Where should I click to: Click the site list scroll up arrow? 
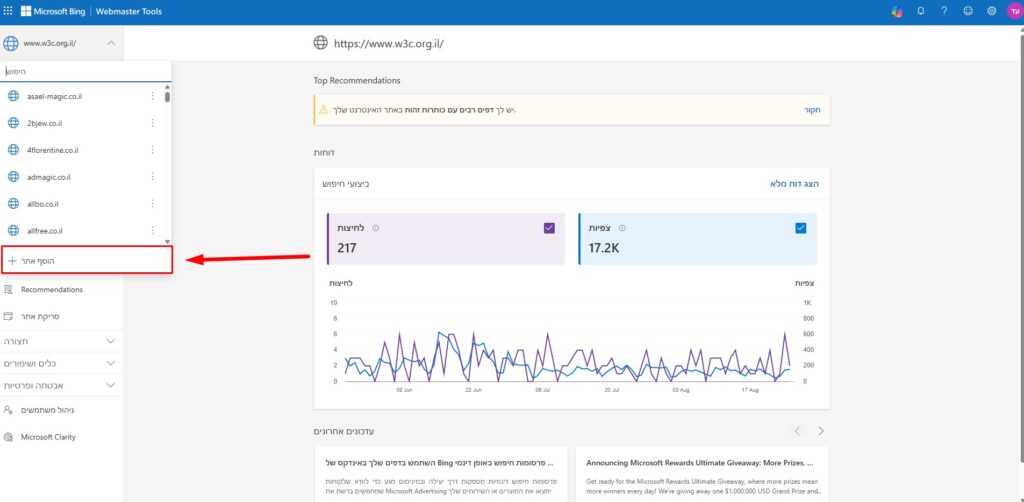click(167, 87)
